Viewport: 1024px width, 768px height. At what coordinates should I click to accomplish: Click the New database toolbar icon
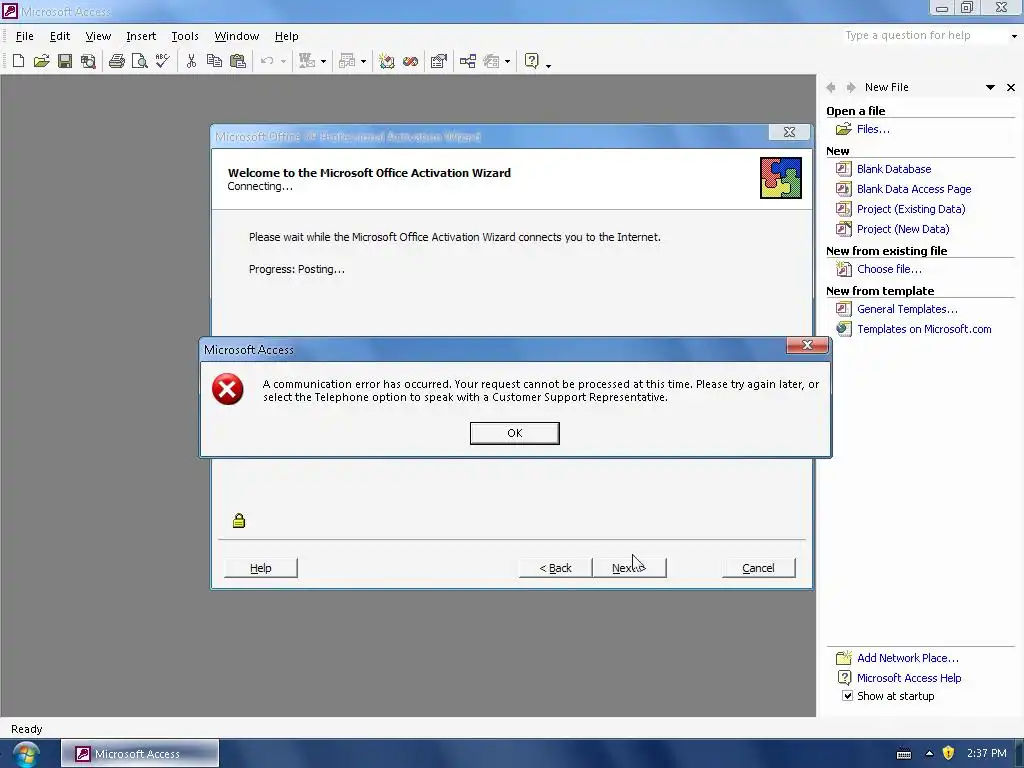[x=18, y=61]
